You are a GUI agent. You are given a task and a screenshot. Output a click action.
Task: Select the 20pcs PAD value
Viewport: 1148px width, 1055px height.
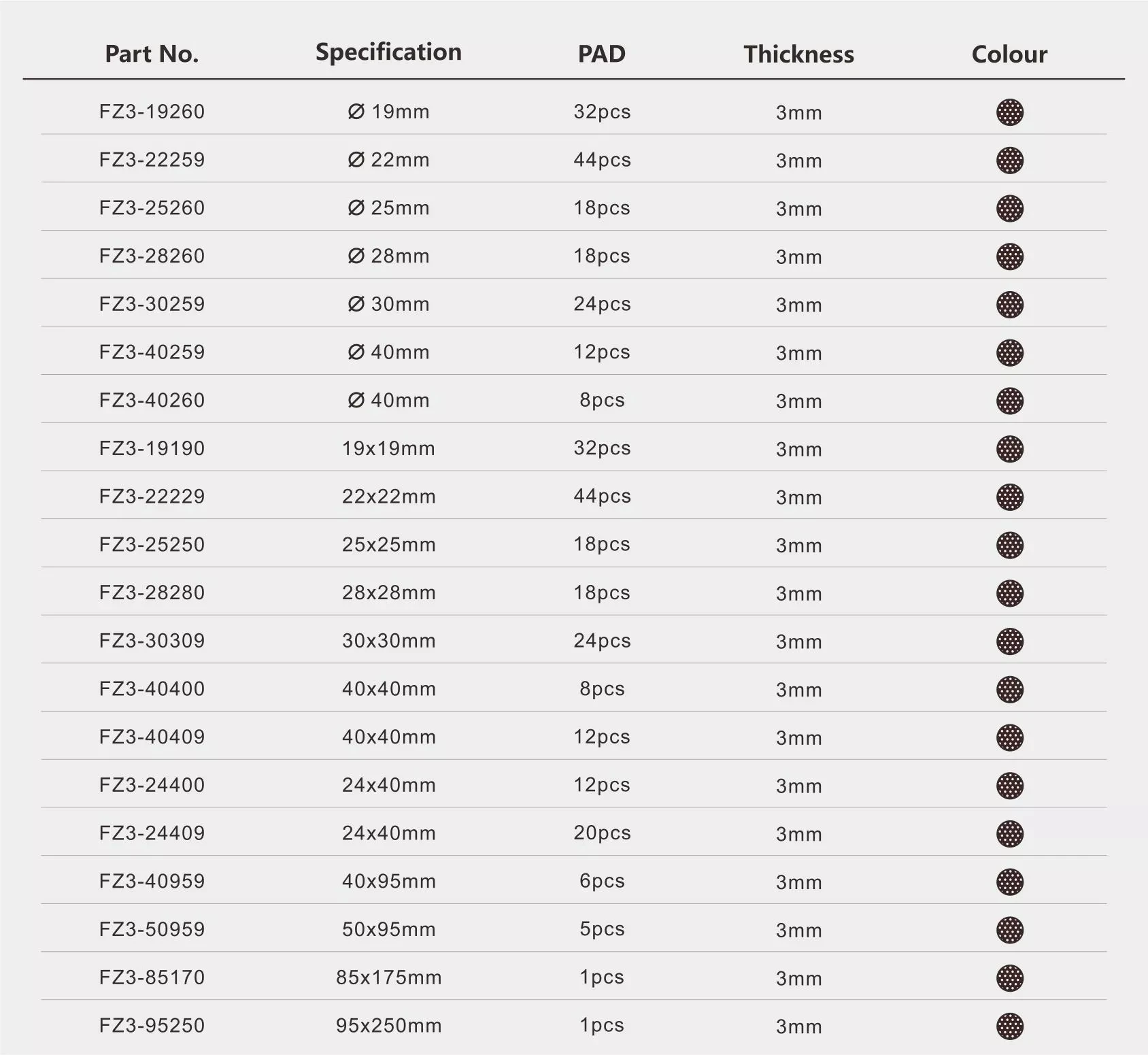click(x=602, y=833)
